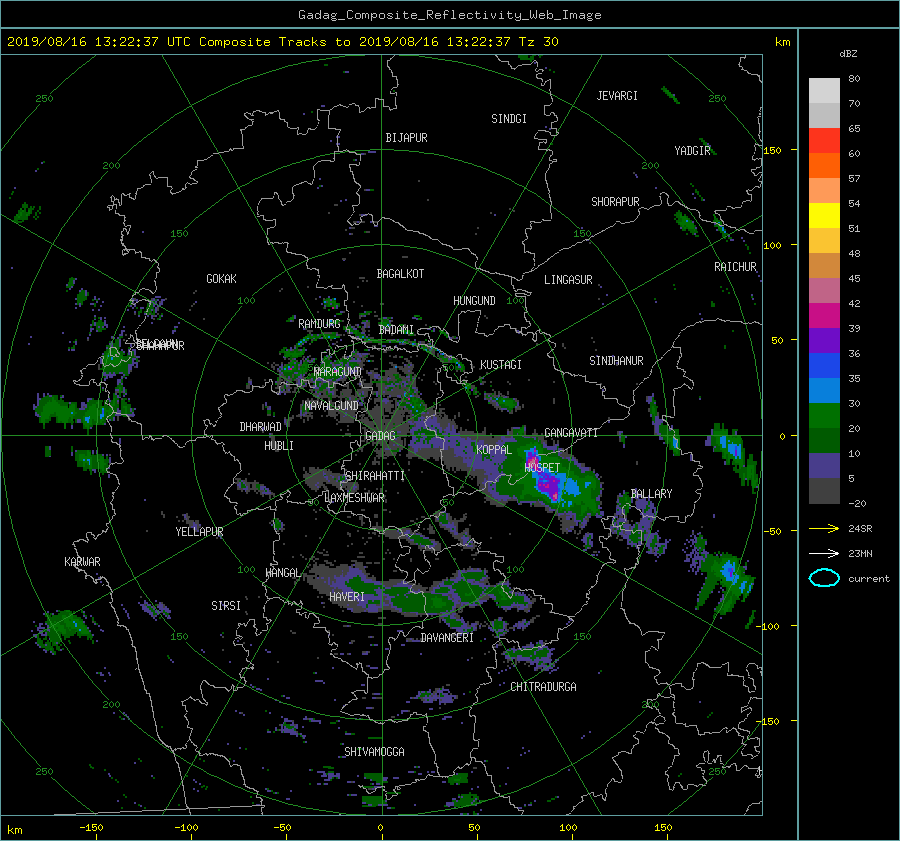The width and height of the screenshot is (900, 841).
Task: Click the RAICHUR city label
Action: (735, 267)
